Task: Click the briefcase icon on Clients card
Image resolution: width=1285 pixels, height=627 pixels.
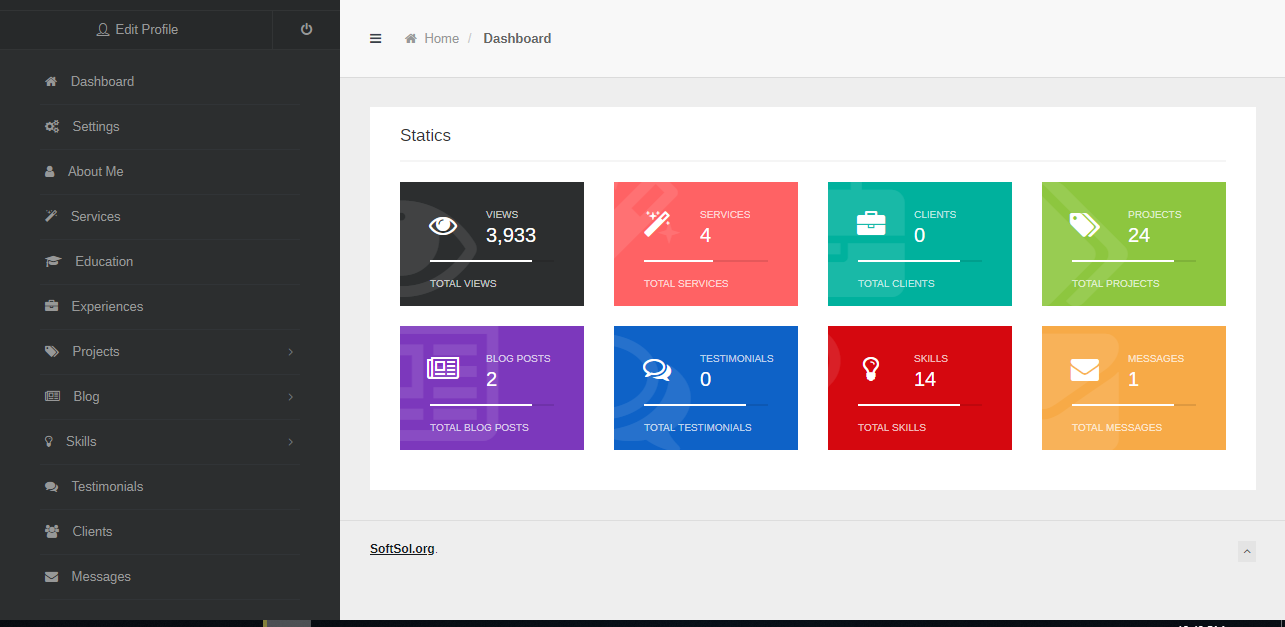Action: coord(871,223)
